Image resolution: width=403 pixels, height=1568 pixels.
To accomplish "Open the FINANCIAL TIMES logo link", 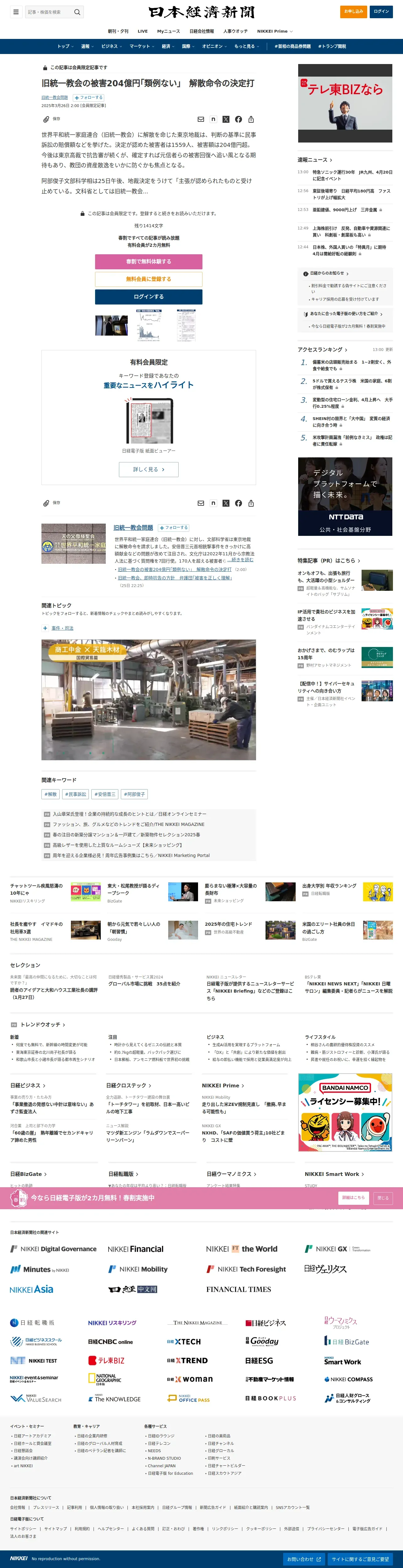I will [x=239, y=1289].
